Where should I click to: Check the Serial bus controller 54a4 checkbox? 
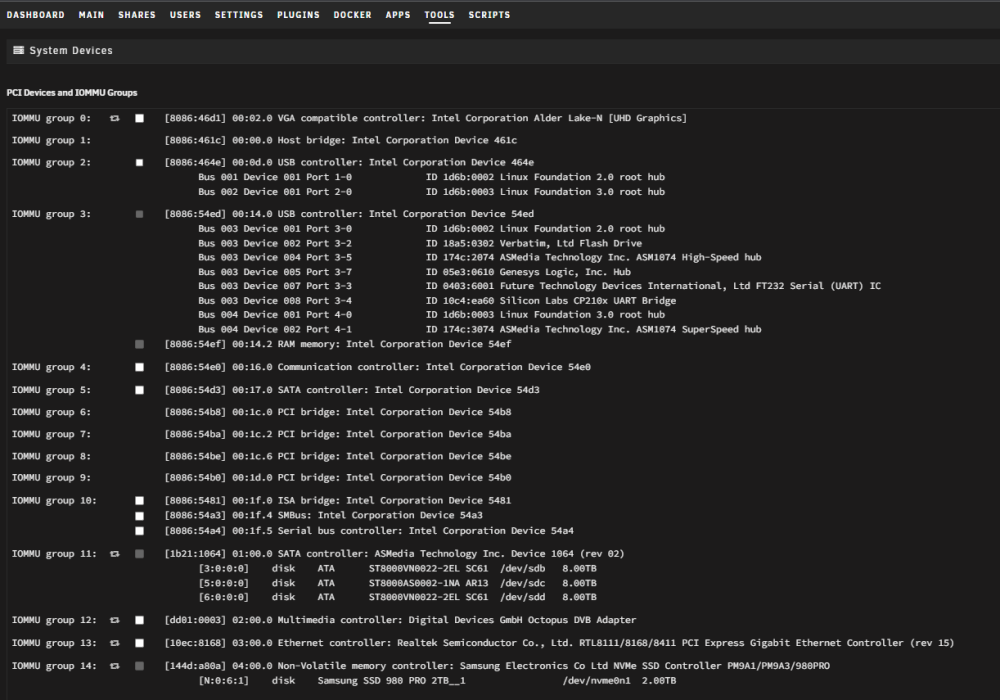(x=139, y=531)
